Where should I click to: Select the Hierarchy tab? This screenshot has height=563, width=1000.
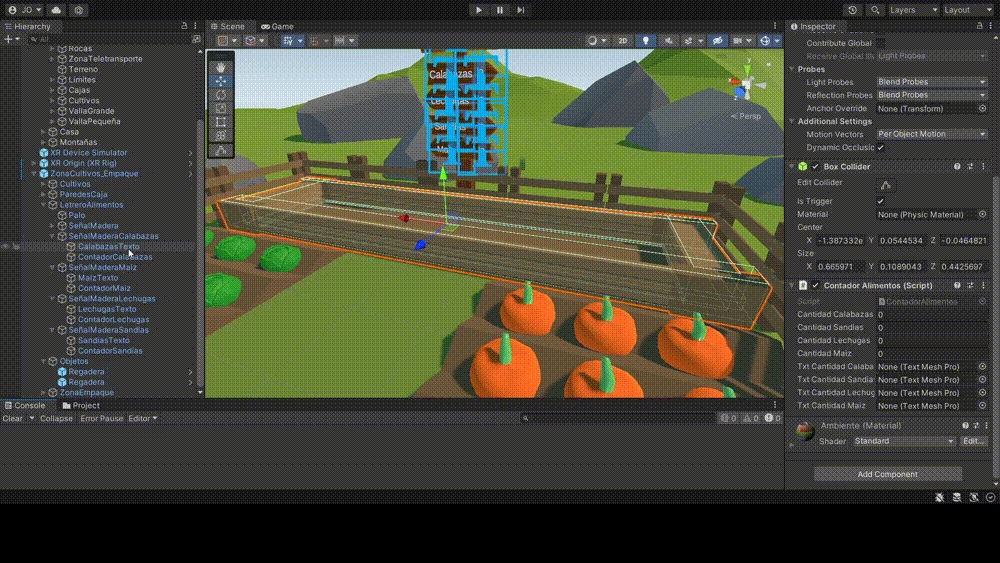(27, 26)
